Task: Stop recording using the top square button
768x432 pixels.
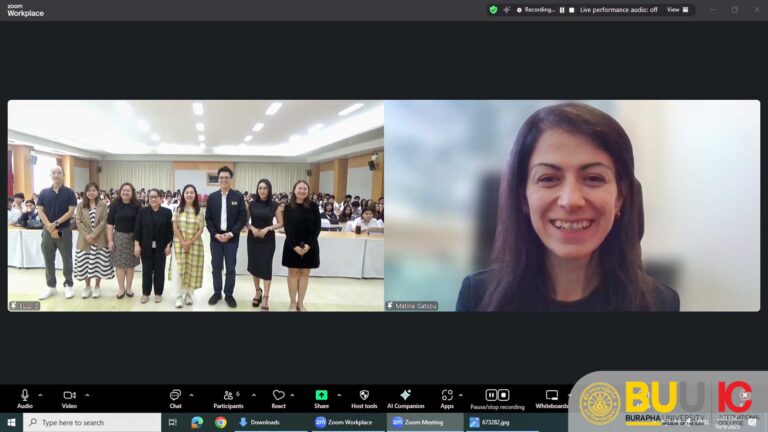Action: [573, 10]
